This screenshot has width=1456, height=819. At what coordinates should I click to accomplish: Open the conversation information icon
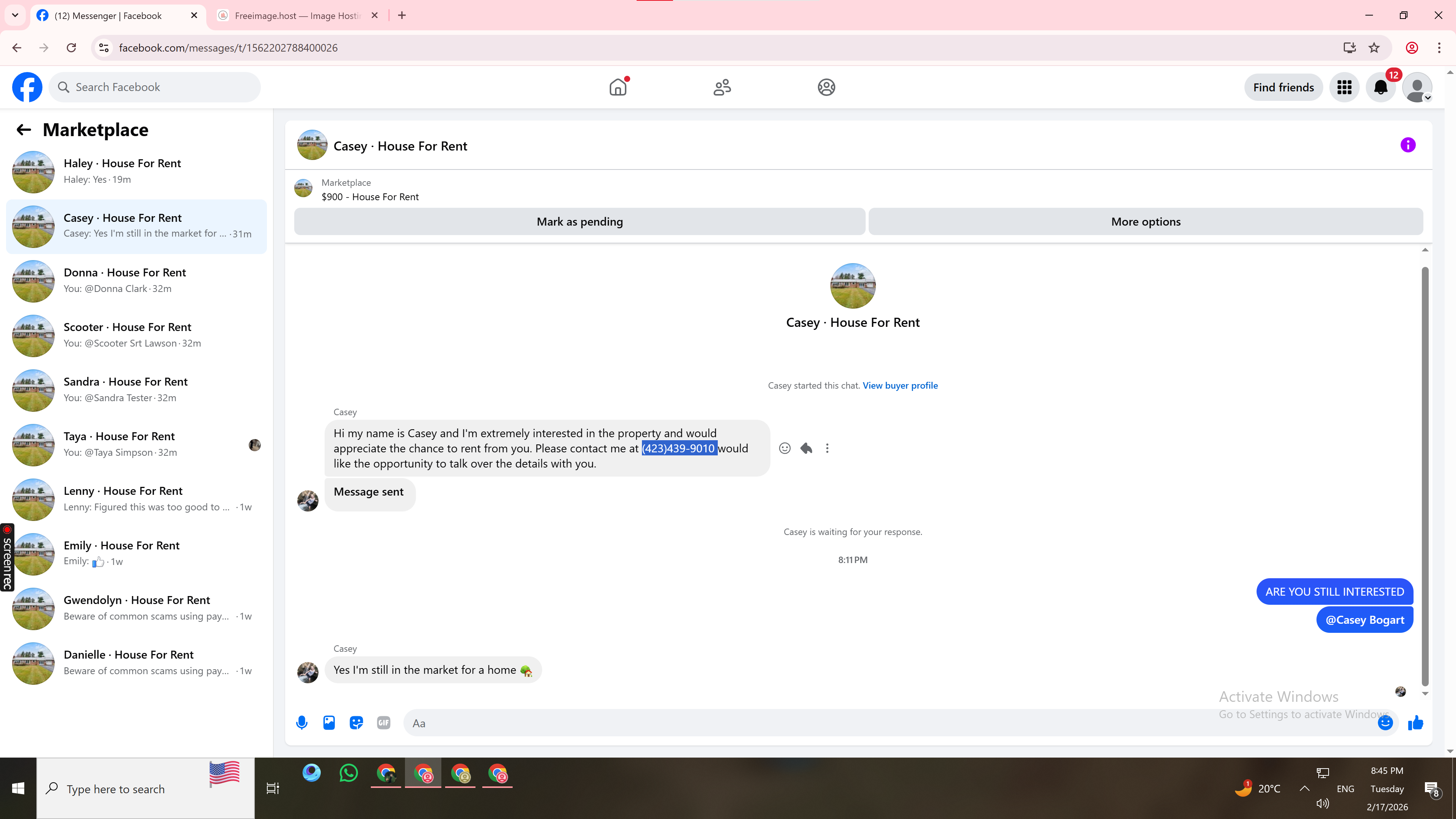[1407, 145]
